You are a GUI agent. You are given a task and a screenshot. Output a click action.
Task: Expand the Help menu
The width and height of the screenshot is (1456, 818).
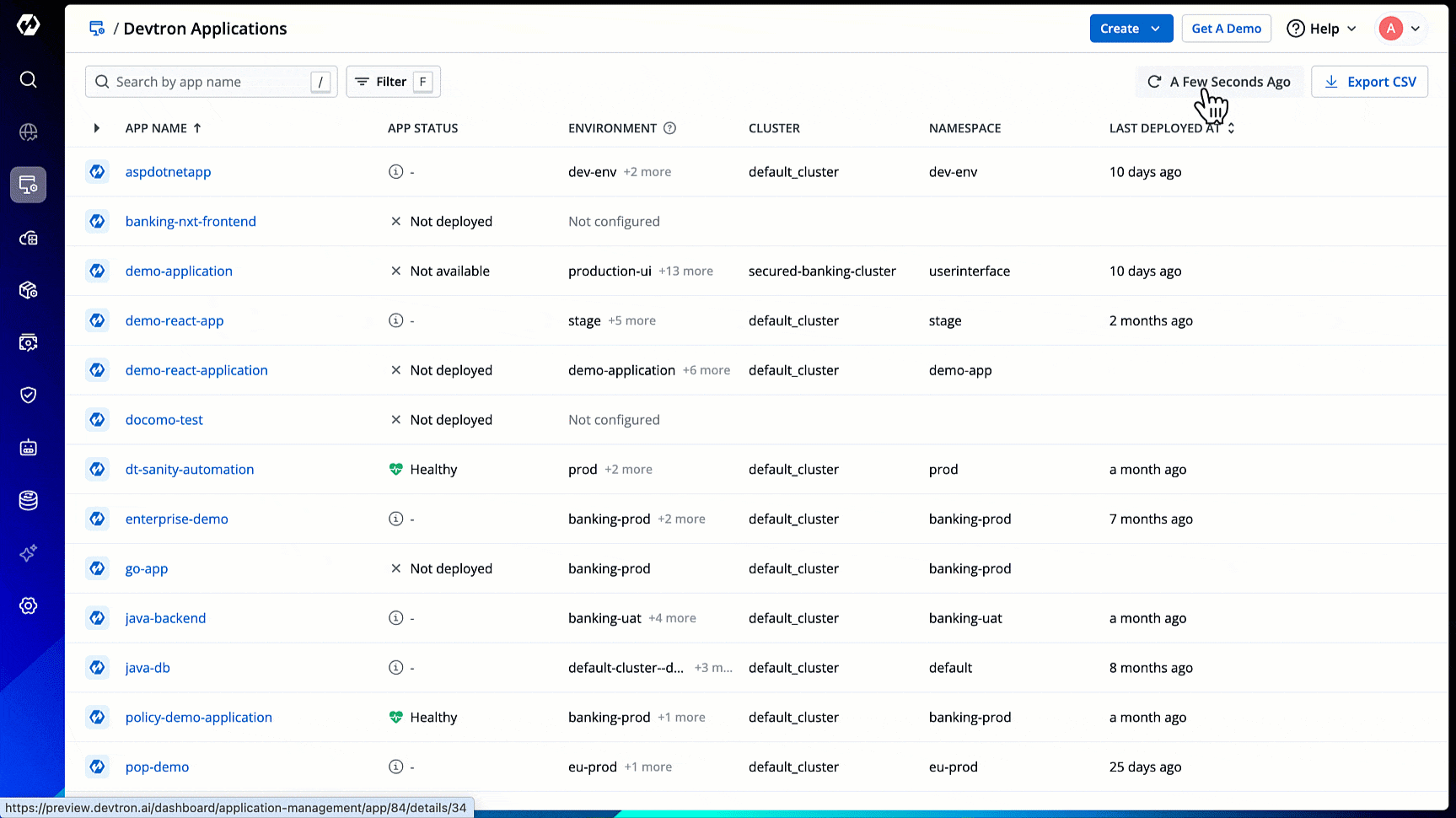(1321, 29)
